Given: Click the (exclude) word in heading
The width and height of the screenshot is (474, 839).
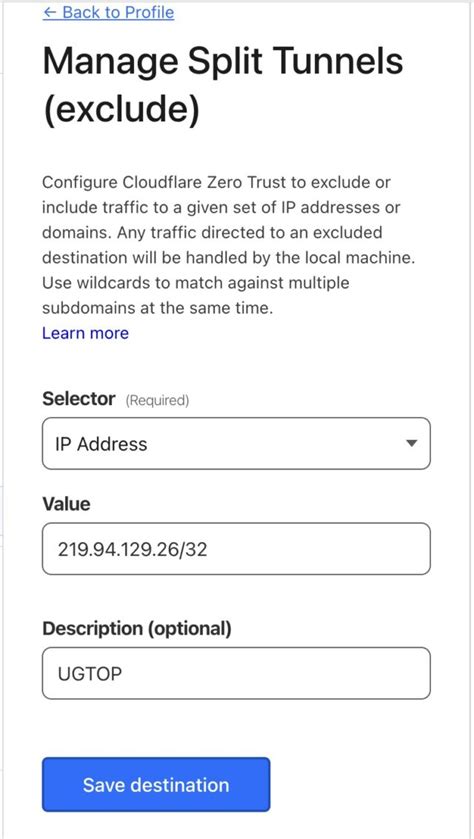Looking at the screenshot, I should pos(121,111).
